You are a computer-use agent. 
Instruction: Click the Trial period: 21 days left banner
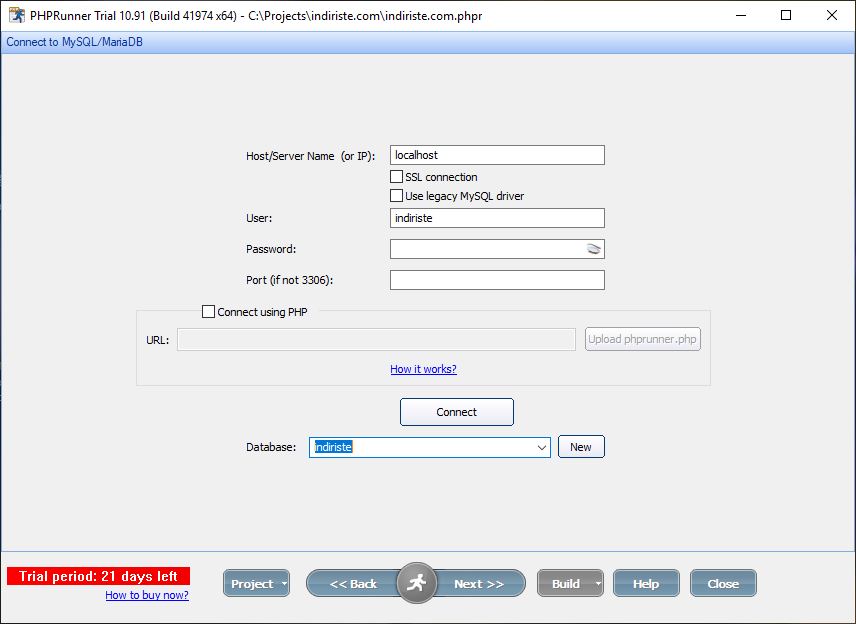click(98, 576)
